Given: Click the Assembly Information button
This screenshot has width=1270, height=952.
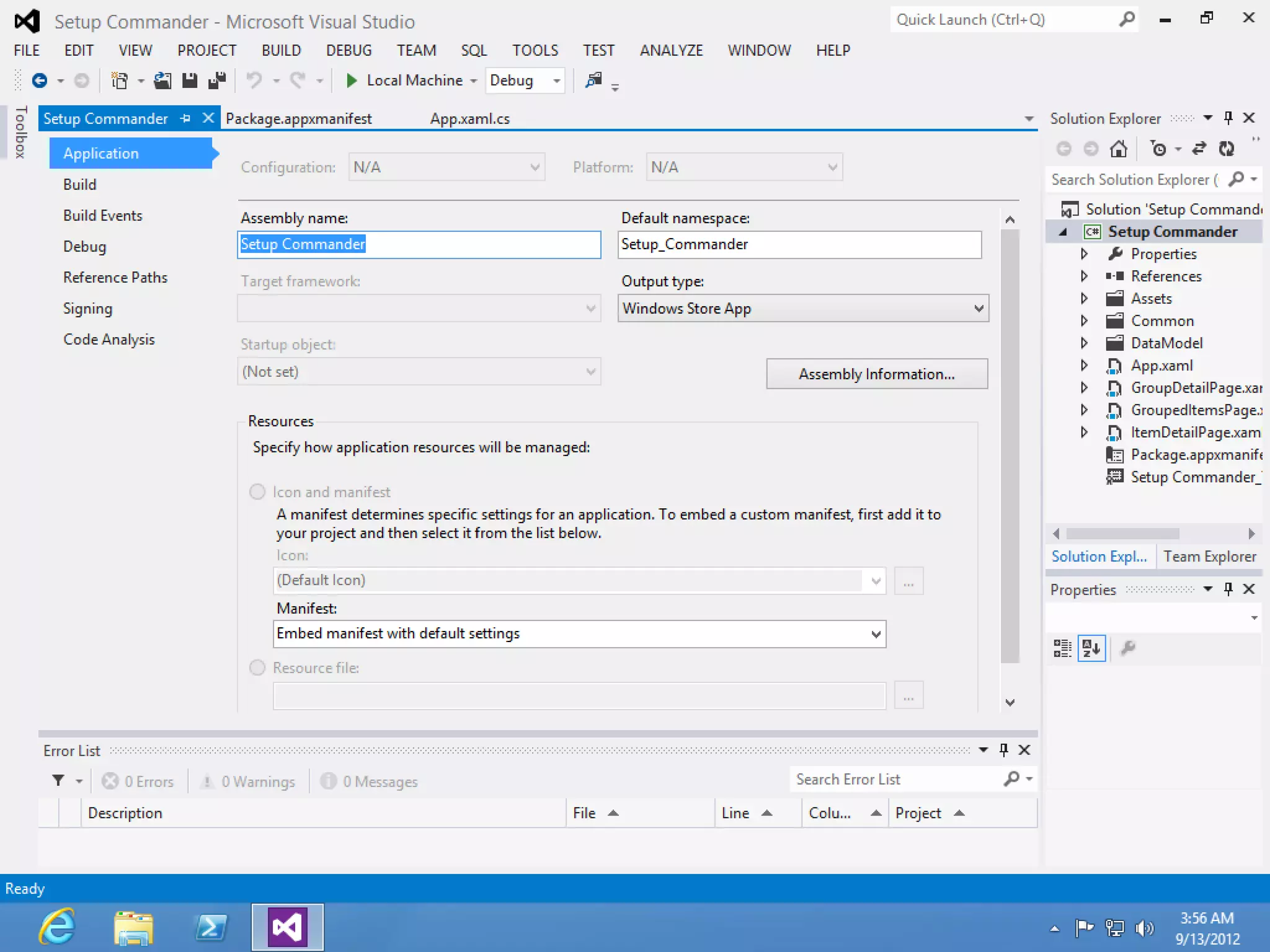Looking at the screenshot, I should pos(876,374).
